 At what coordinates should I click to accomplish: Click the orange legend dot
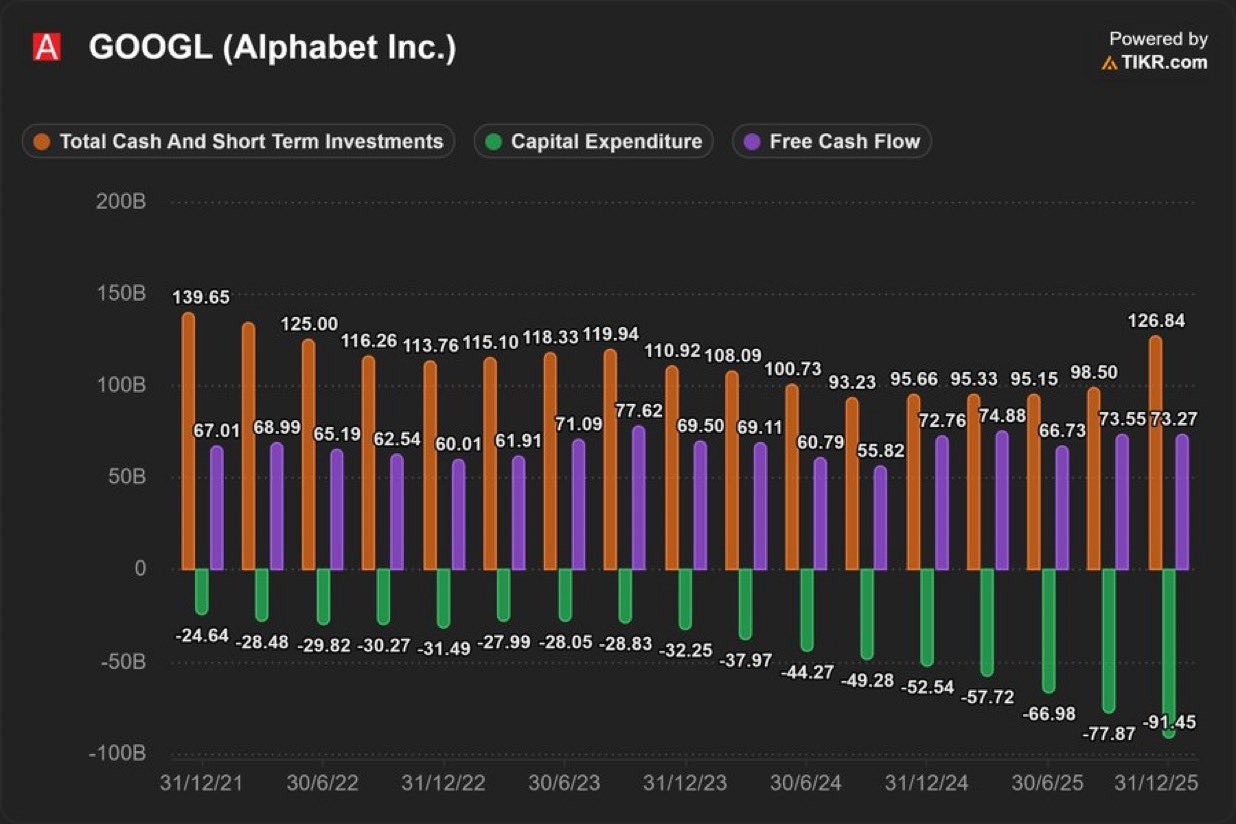coord(41,142)
